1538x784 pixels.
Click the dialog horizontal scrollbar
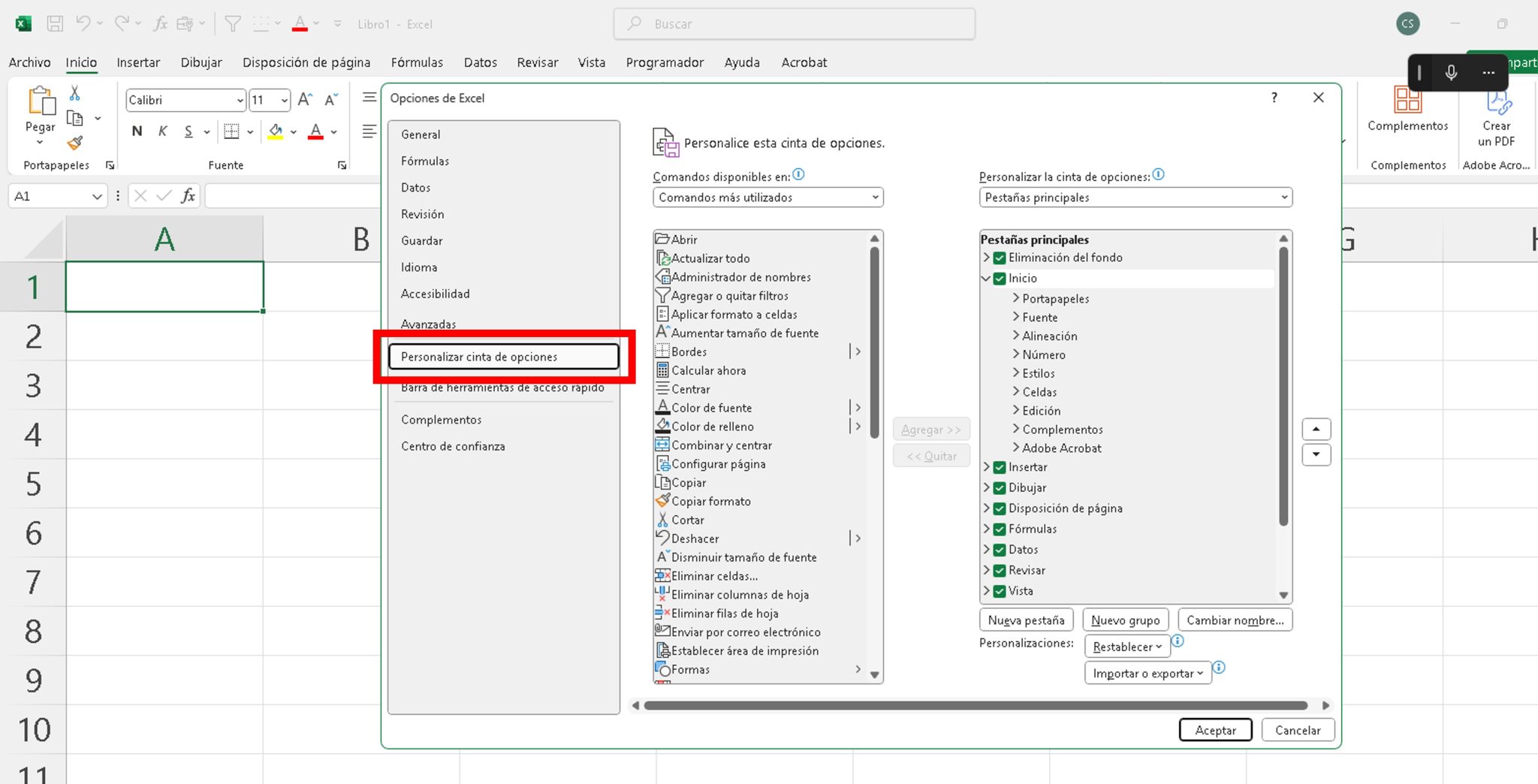(975, 705)
